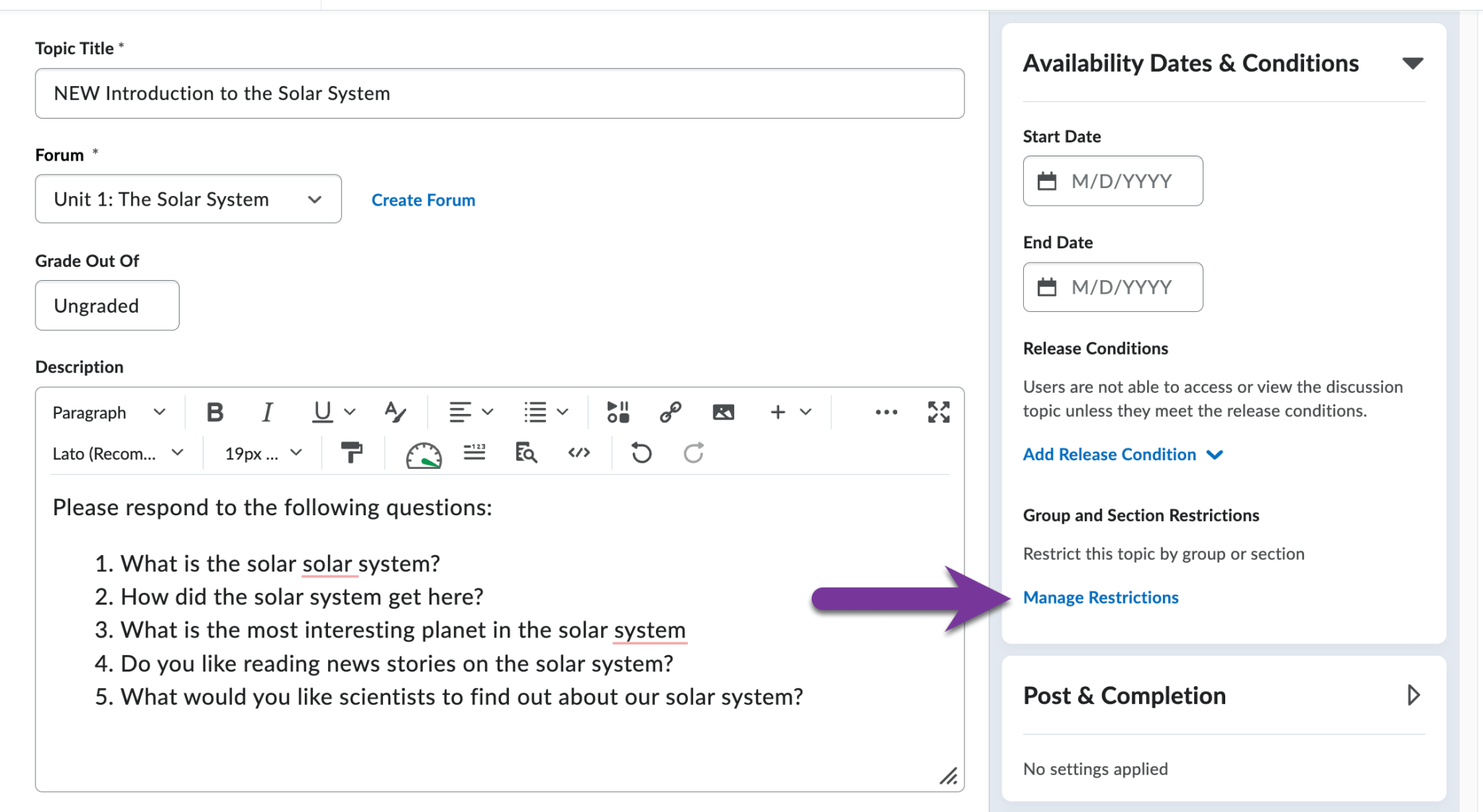Insert a quicklink
Screen dimensions: 1483x812
(670, 412)
